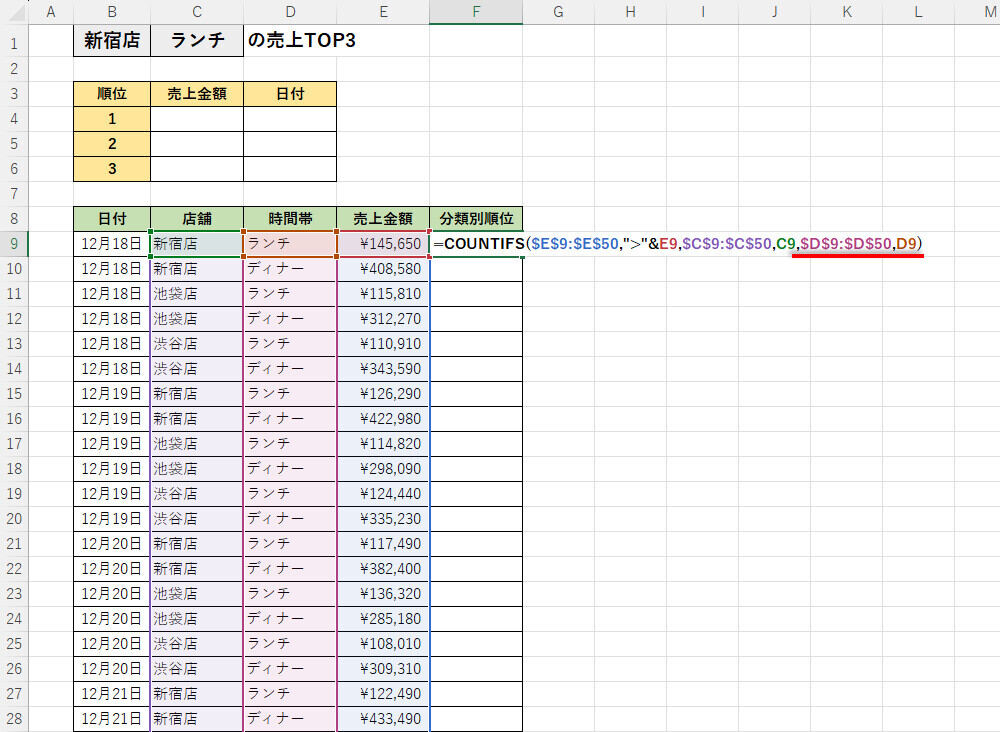The width and height of the screenshot is (1000, 732).
Task: Select the empty 分類別順位 cell in row 10
Action: tap(475, 269)
